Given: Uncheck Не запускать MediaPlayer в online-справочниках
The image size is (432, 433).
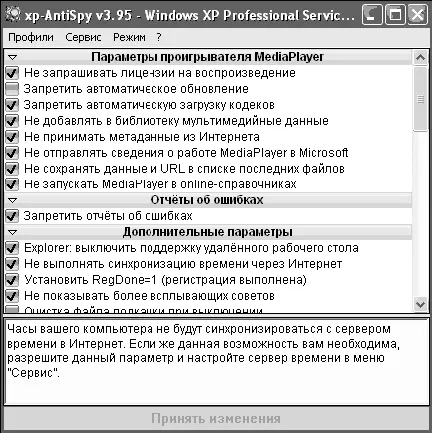Looking at the screenshot, I should (12, 184).
